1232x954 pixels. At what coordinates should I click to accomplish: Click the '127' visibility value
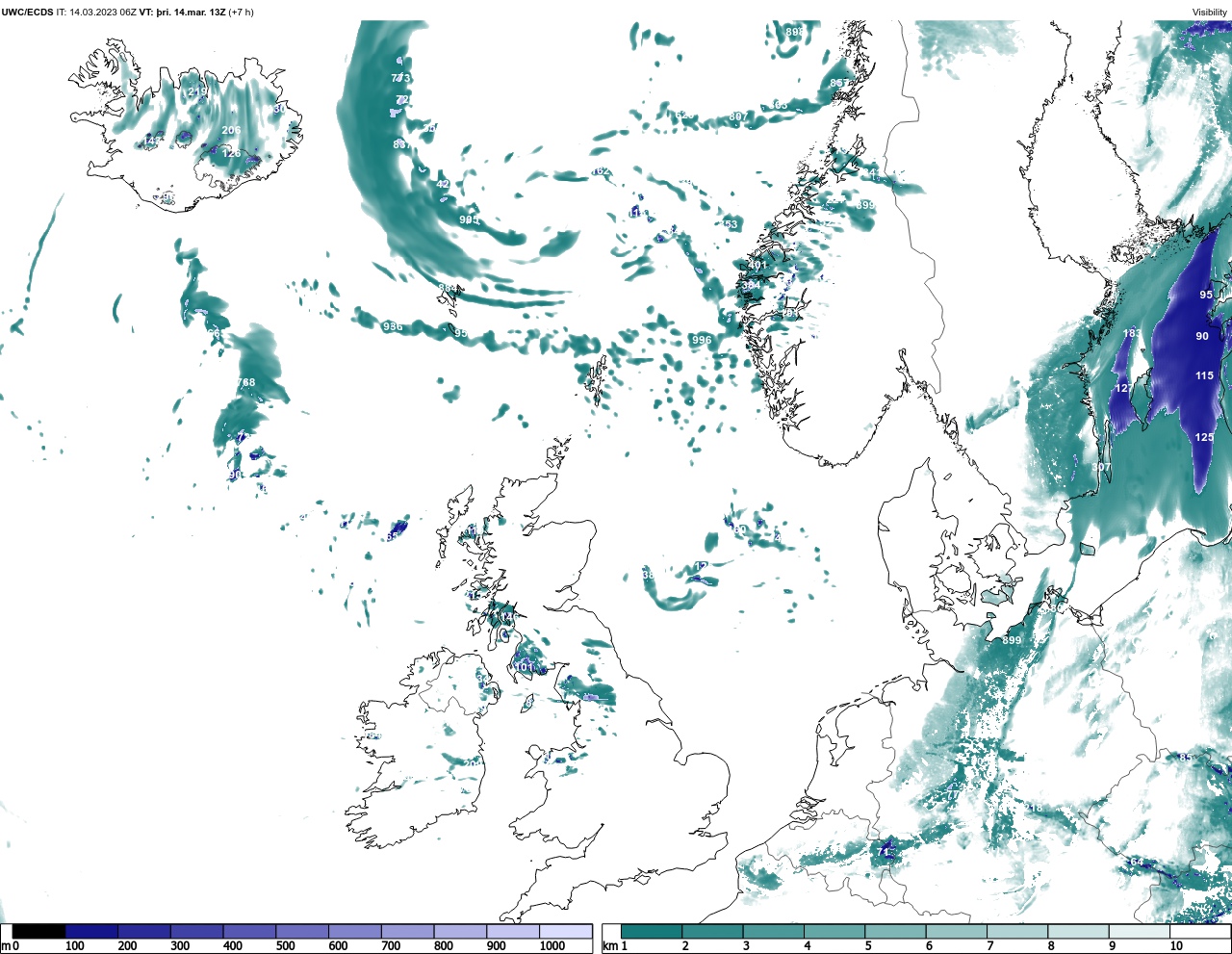pos(1123,388)
